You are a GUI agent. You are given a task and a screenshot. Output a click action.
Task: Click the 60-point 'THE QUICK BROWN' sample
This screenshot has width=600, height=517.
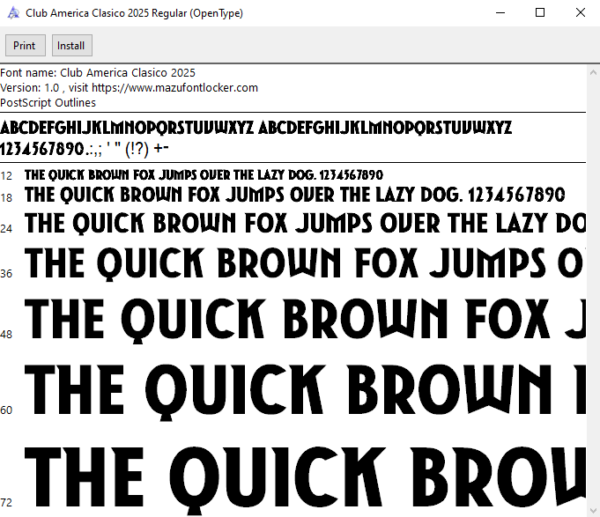(x=305, y=392)
